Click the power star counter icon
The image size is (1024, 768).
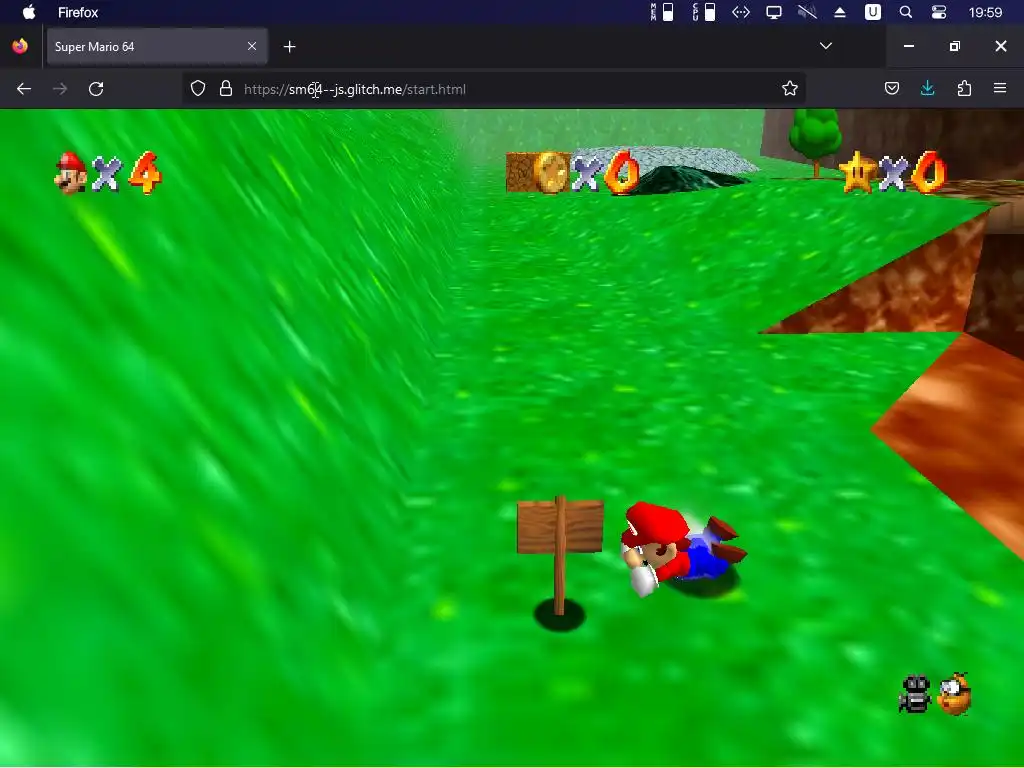(x=857, y=172)
